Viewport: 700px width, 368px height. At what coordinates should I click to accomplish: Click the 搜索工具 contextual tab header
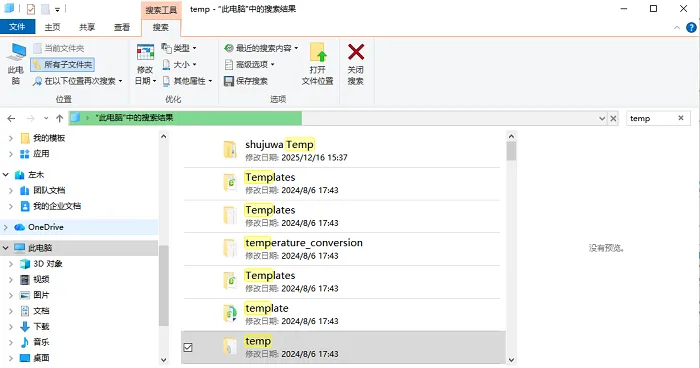coord(161,10)
